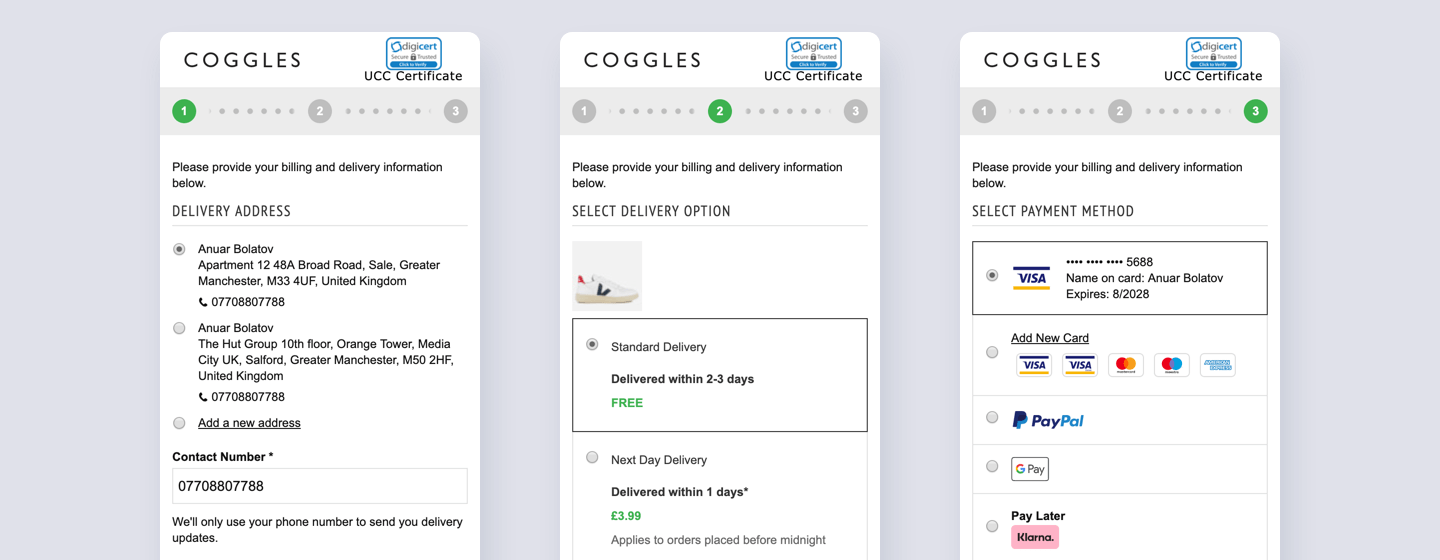Image resolution: width=1440 pixels, height=560 pixels.
Task: Open the Add New Card link
Action: [x=1049, y=338]
